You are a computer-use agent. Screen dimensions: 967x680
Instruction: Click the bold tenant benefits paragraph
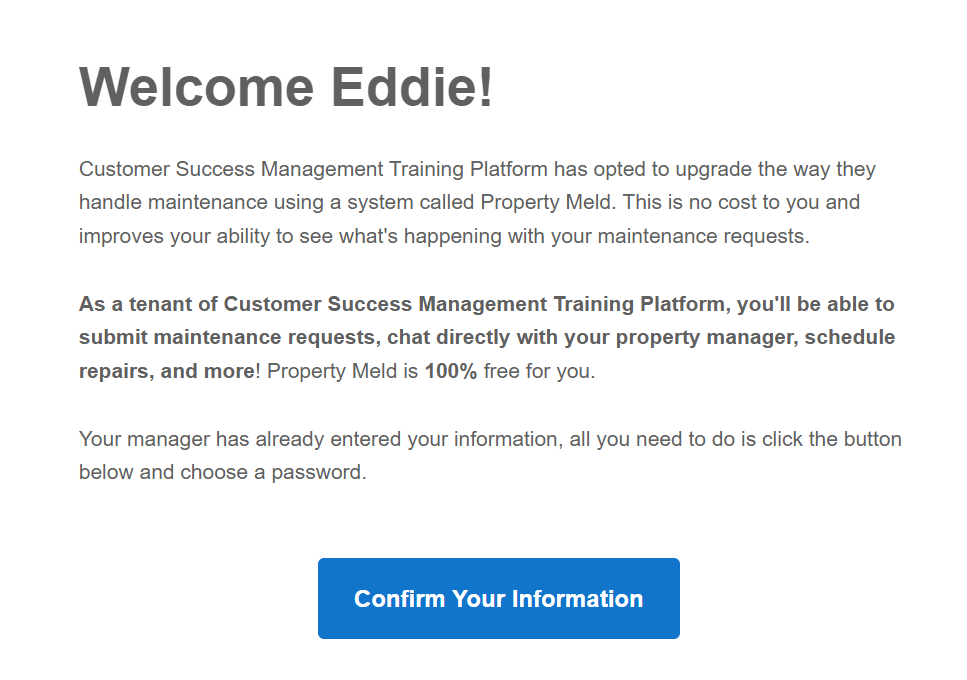pos(487,337)
